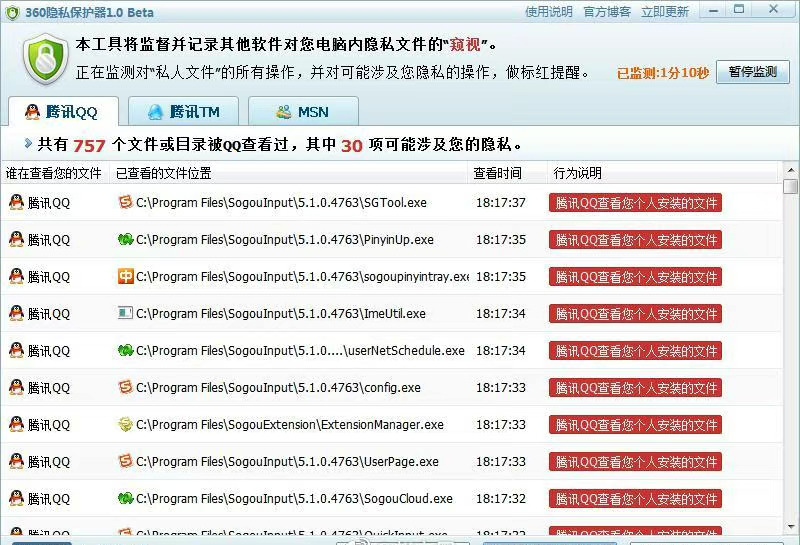Screen dimensions: 800x545
Task: Click the red label in SogouCloud.exe row
Action: [x=635, y=499]
